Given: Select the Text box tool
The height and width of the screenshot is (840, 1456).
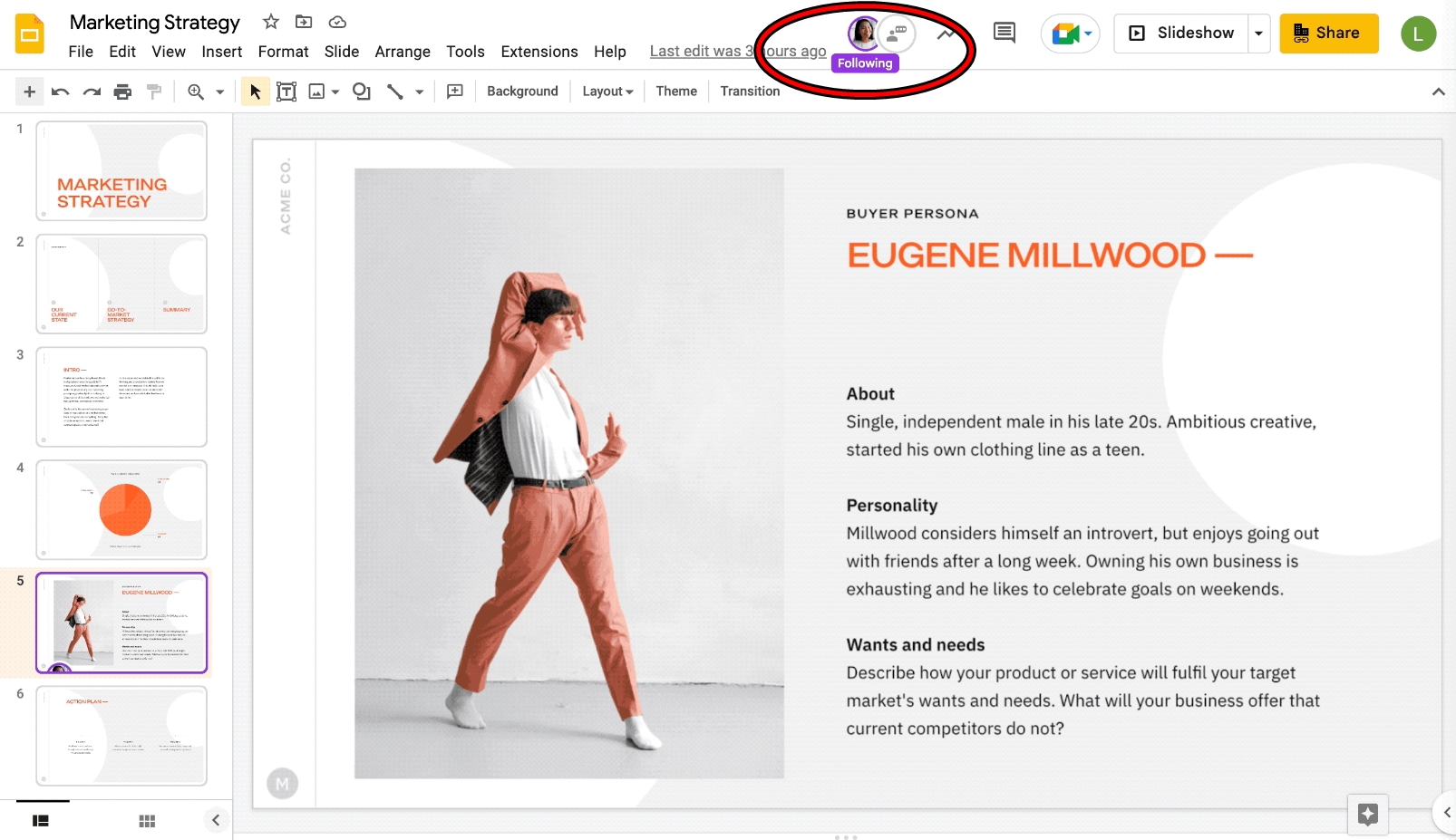Looking at the screenshot, I should pos(286,91).
